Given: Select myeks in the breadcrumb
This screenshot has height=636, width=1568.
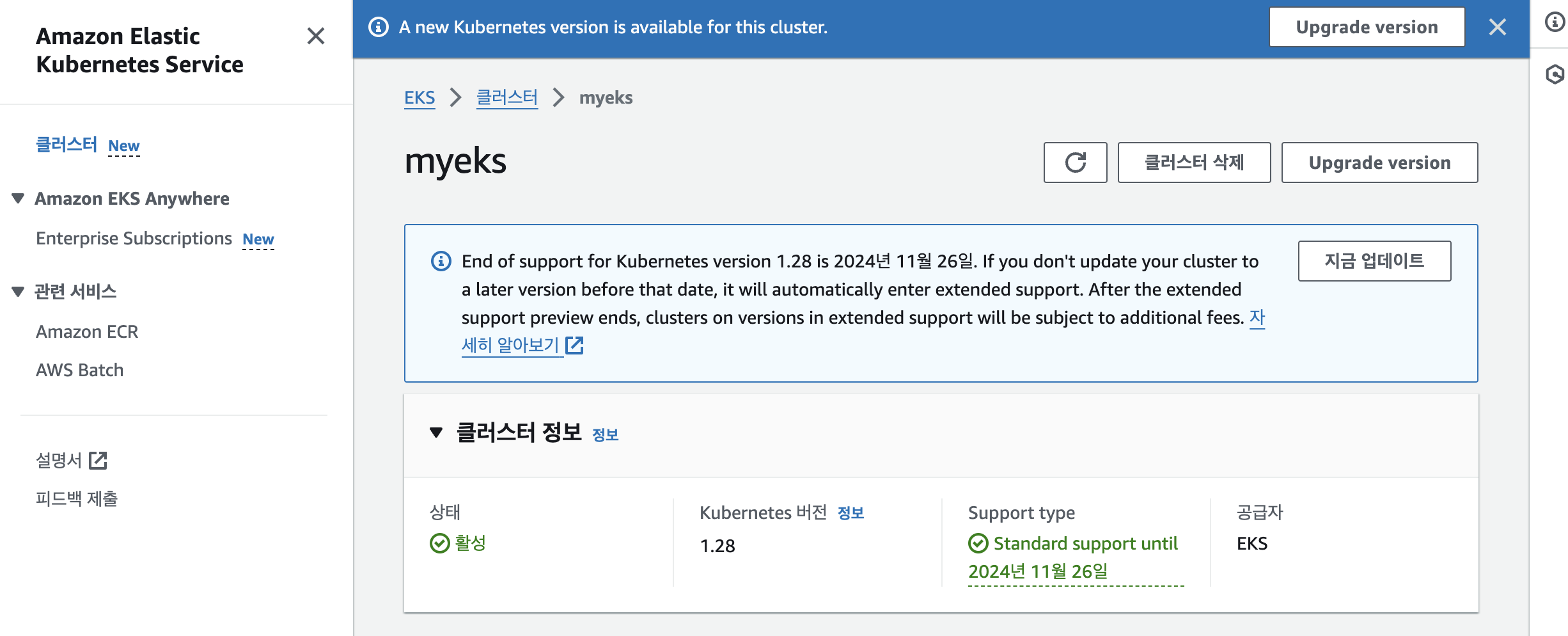Looking at the screenshot, I should pos(606,97).
